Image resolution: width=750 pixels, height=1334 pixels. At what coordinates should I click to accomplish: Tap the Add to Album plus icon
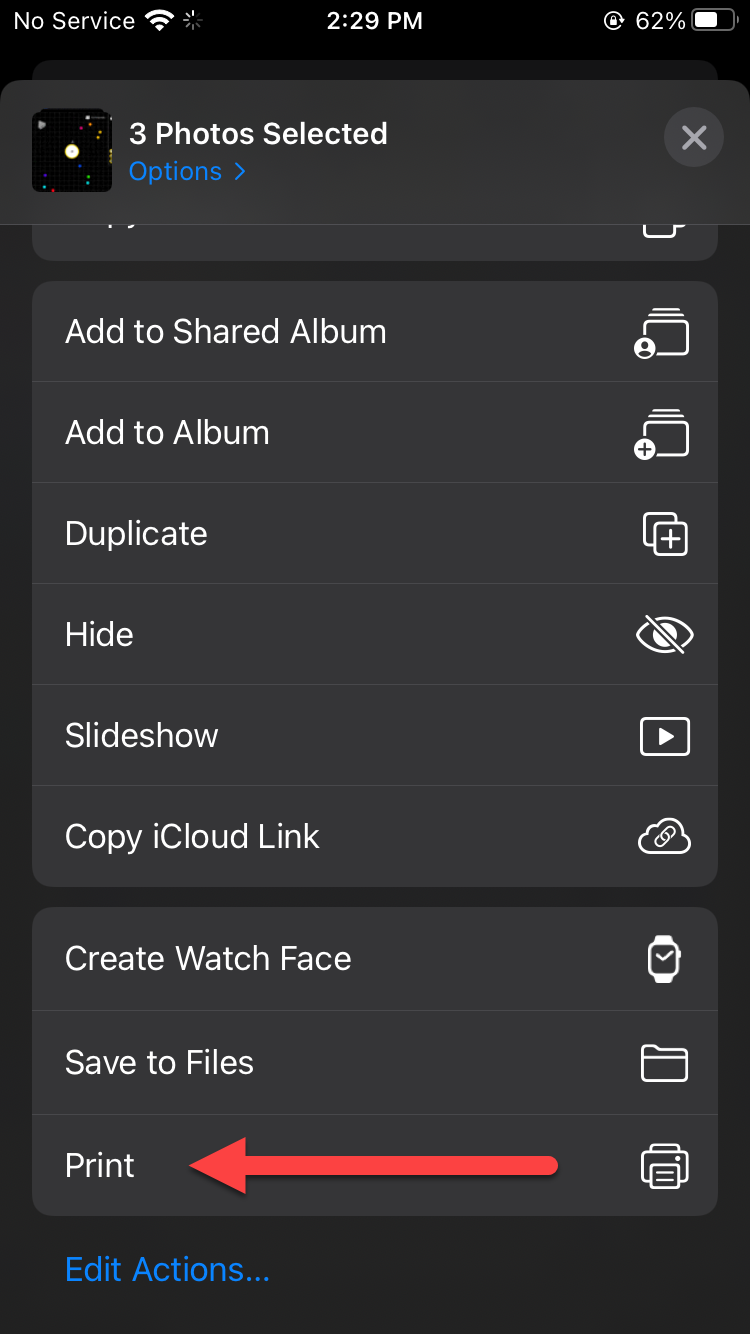click(663, 434)
